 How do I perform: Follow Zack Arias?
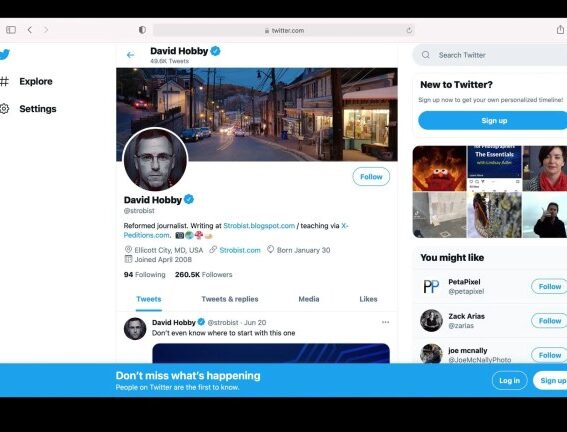click(x=549, y=321)
